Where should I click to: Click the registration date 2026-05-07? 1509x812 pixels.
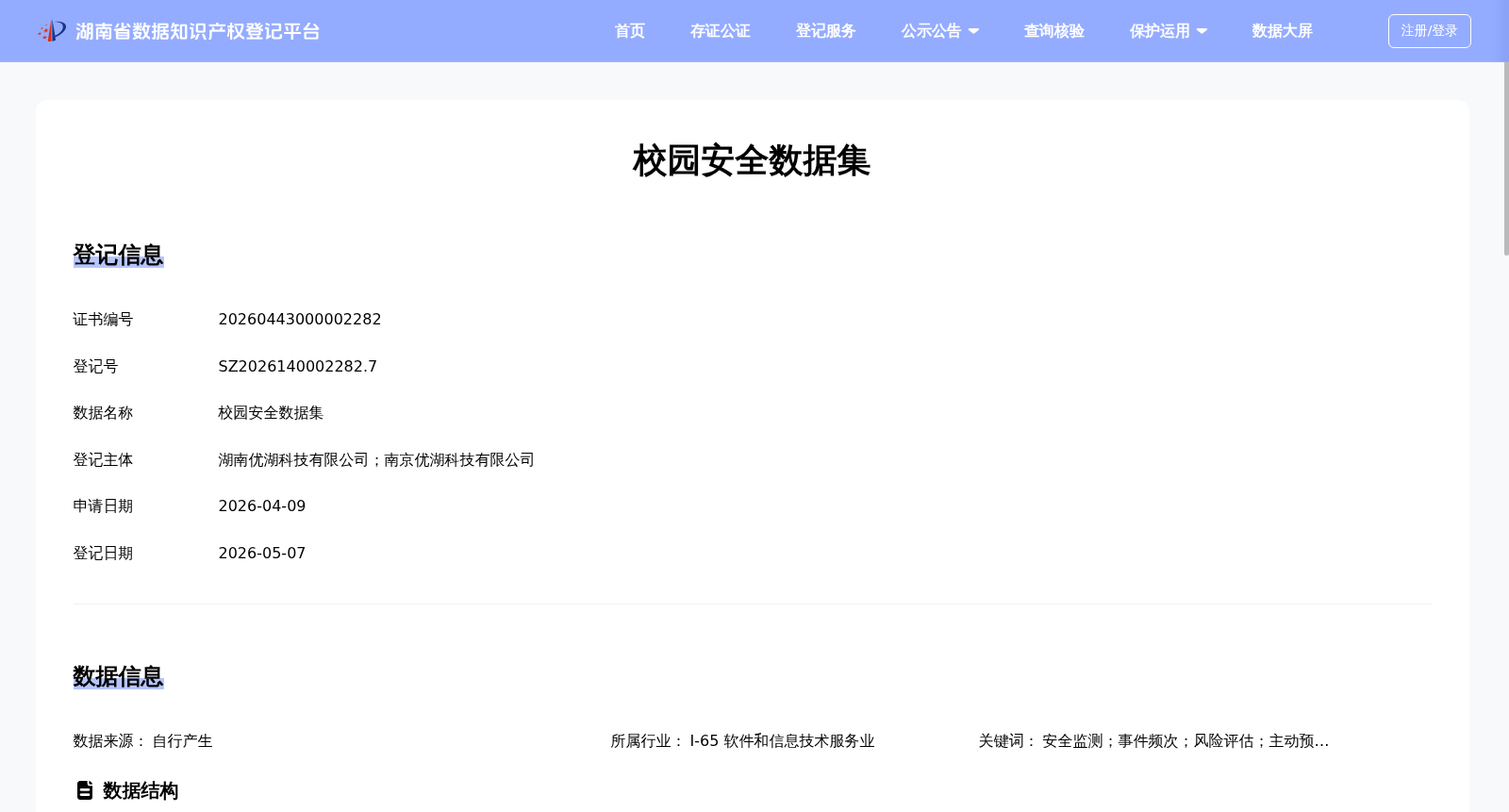pos(262,554)
